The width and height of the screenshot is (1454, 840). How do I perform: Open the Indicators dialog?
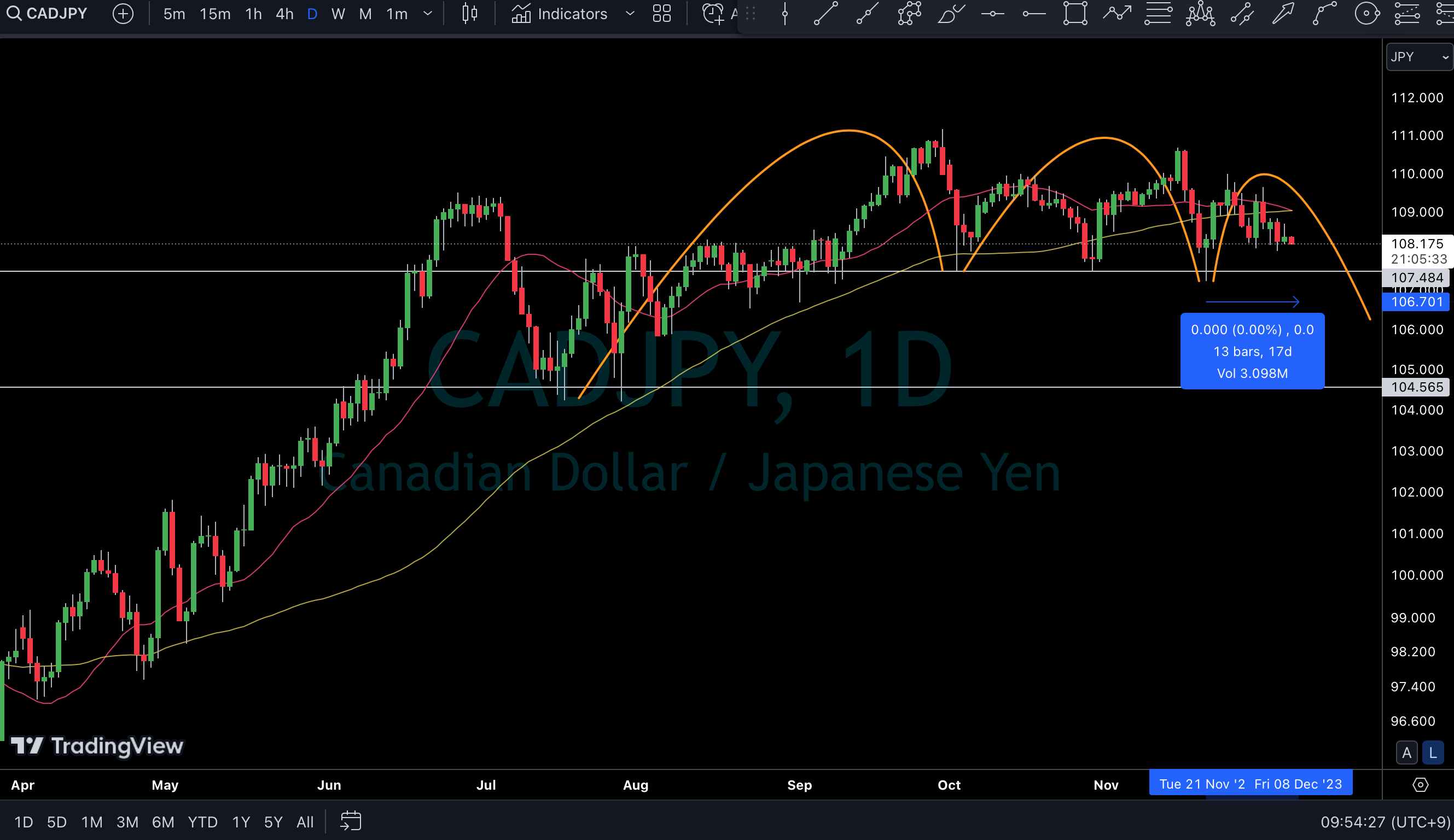point(559,13)
